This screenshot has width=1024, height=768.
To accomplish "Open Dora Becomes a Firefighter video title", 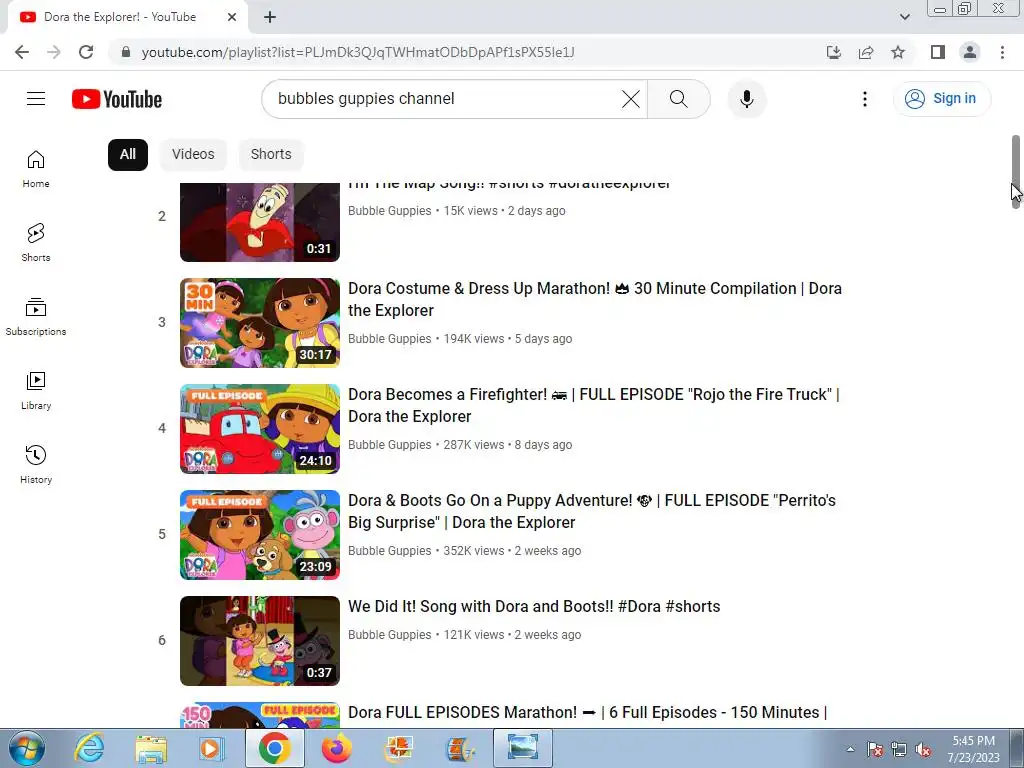I will [593, 405].
